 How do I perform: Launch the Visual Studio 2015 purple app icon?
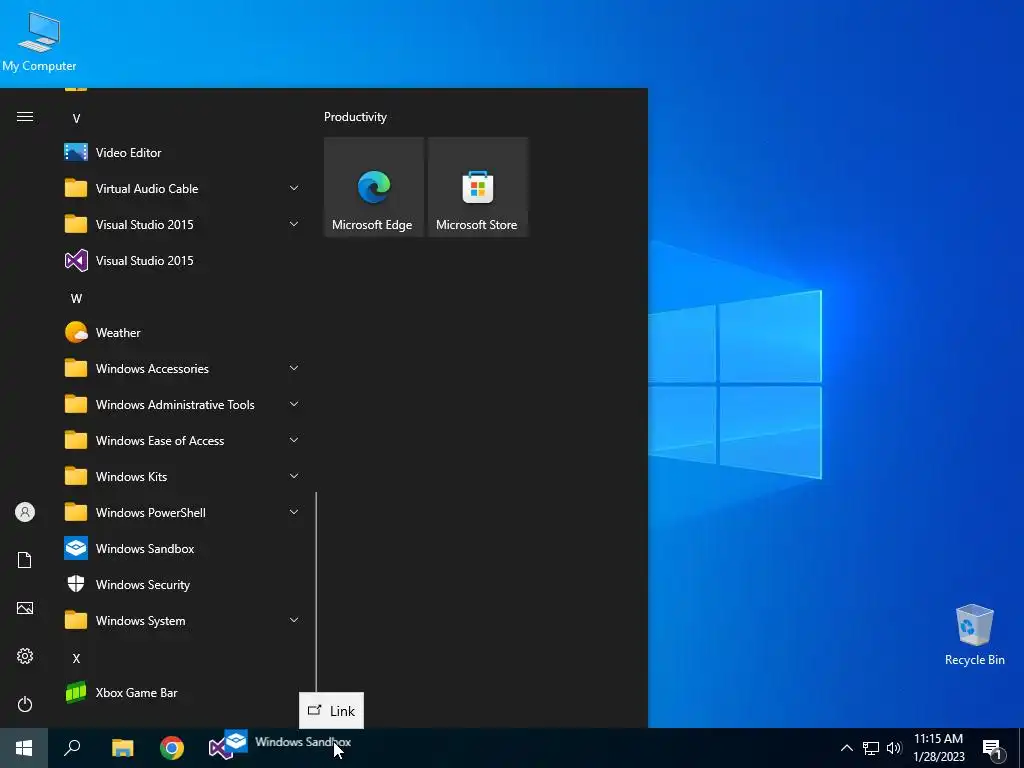pos(76,261)
